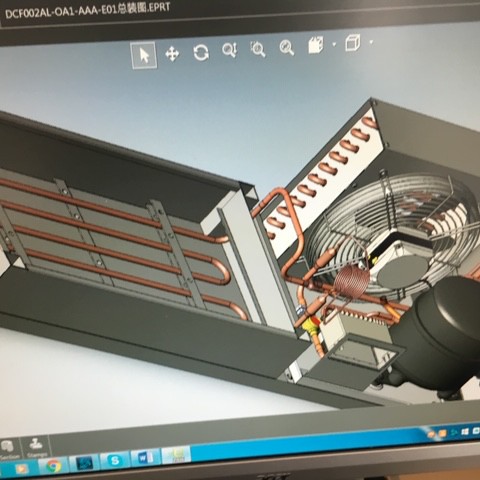
Task: Activate the Pan tool
Action: (x=172, y=54)
